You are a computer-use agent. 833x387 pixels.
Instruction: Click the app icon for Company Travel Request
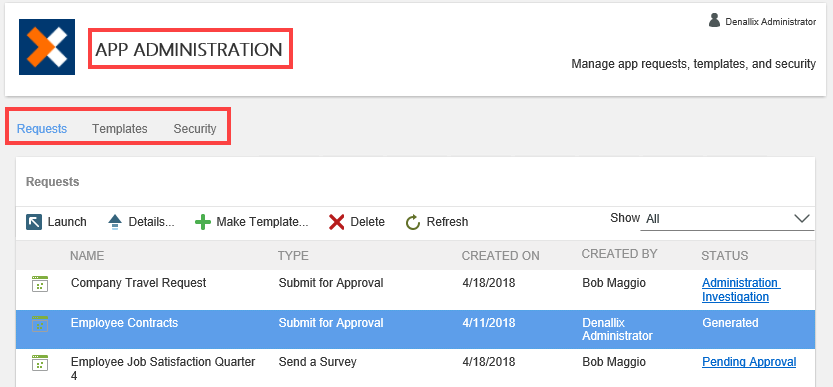click(x=40, y=284)
